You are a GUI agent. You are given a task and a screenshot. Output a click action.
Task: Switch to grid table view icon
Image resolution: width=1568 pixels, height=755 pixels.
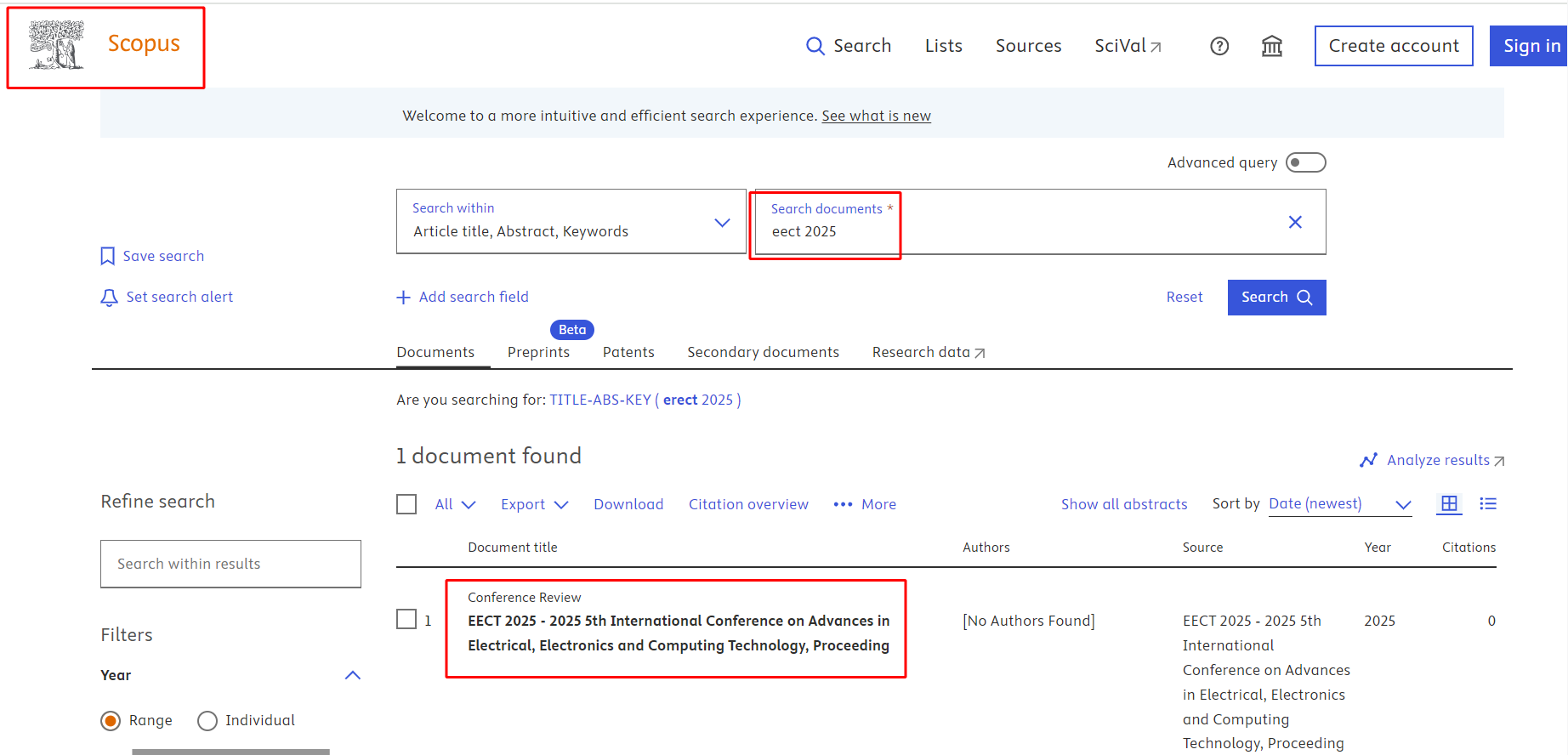[x=1450, y=503]
